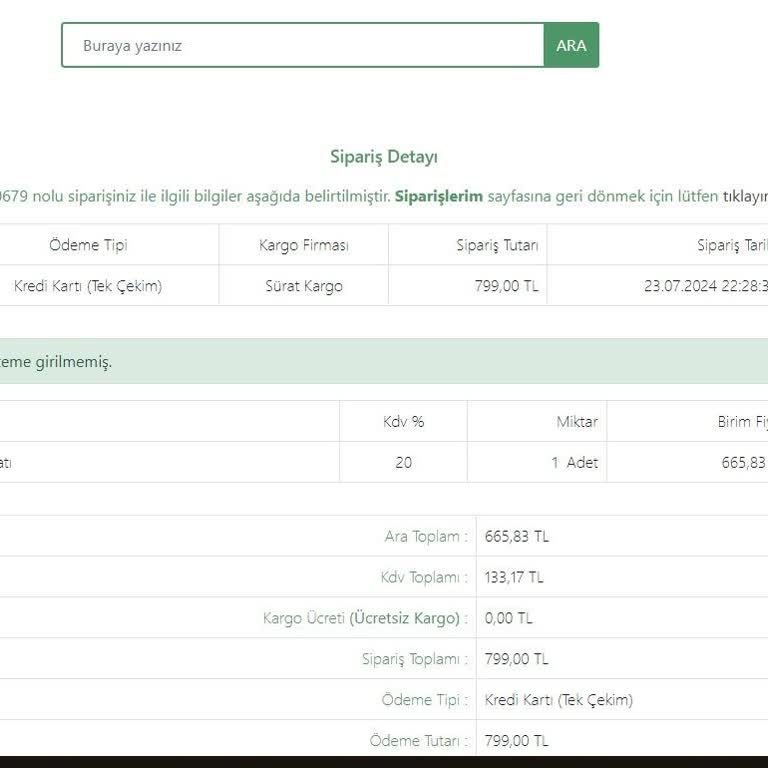Click the 'tıklayın' link to go back
Viewport: 768px width, 768px height.
745,196
